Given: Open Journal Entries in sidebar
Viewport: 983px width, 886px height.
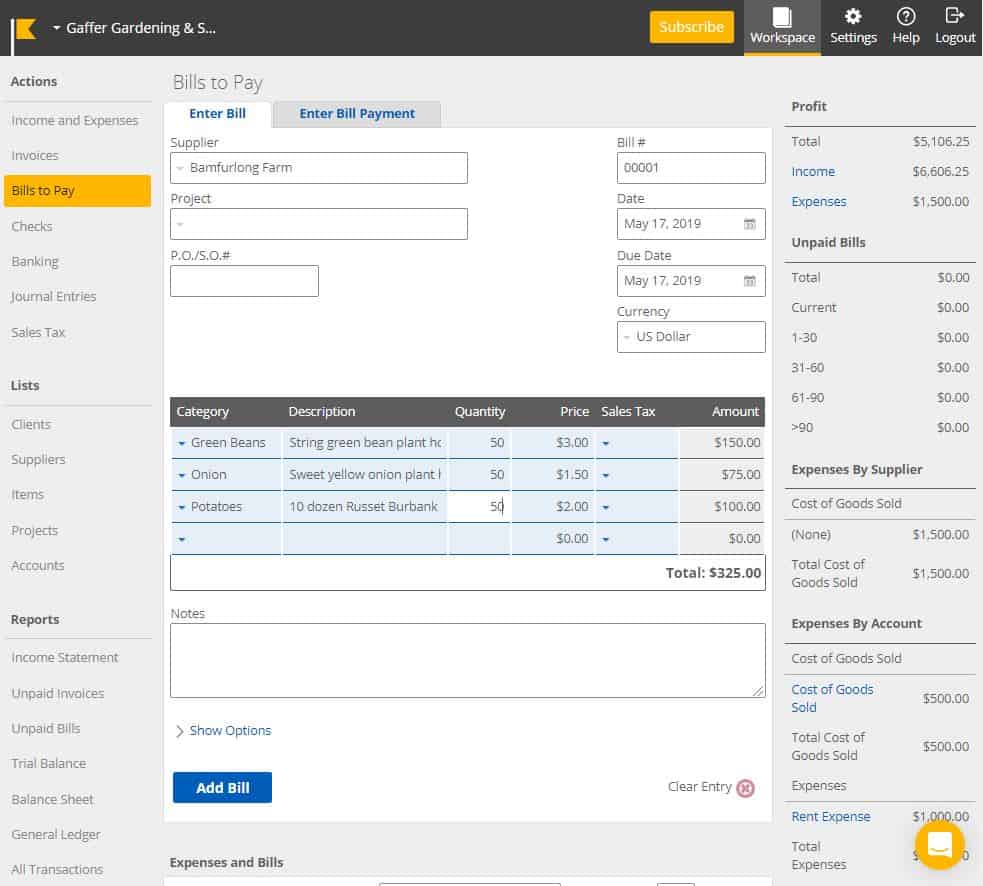Looking at the screenshot, I should pyautogui.click(x=53, y=297).
